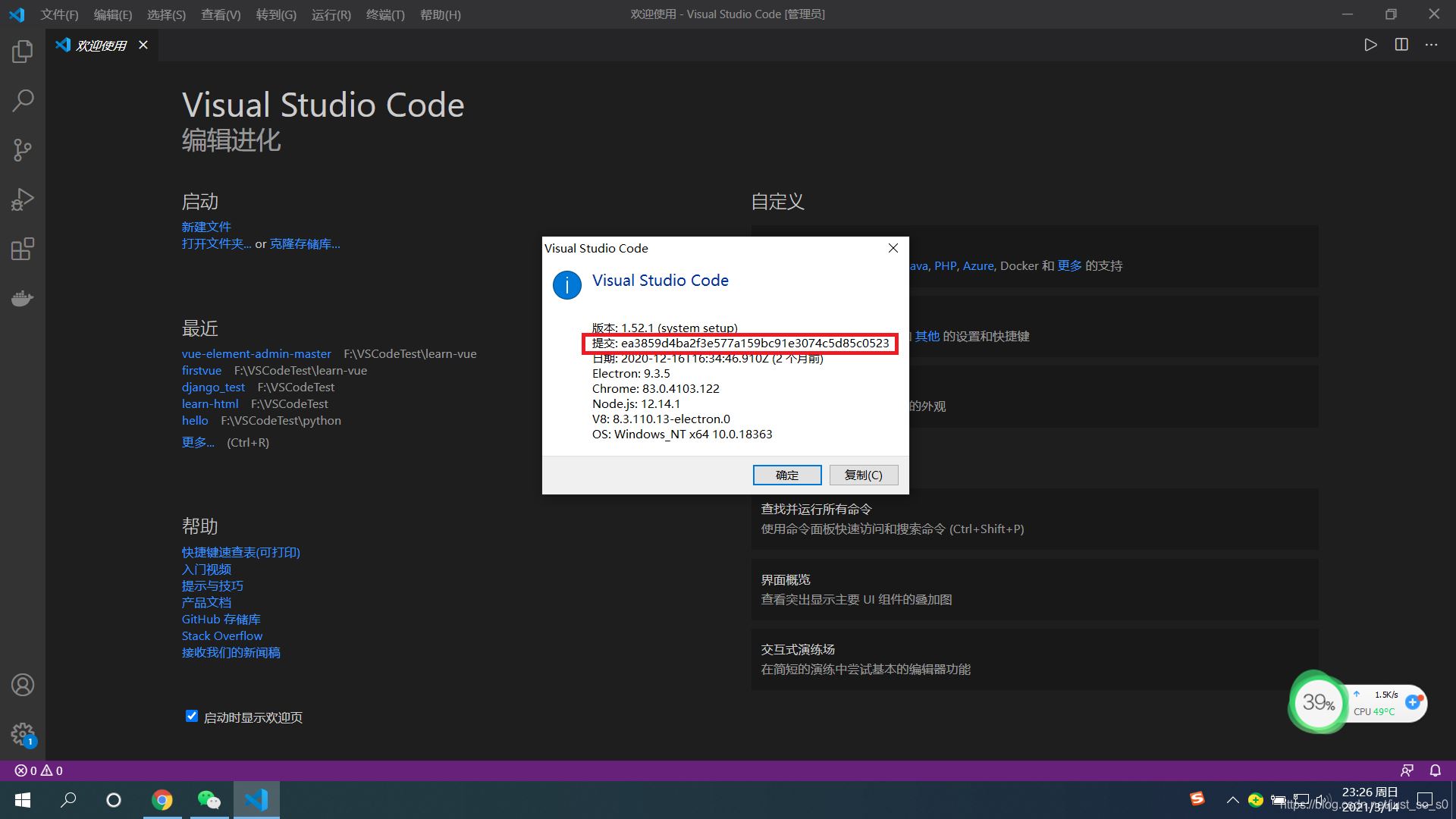Open the Run and Debug view
The height and width of the screenshot is (819, 1456).
[x=23, y=199]
